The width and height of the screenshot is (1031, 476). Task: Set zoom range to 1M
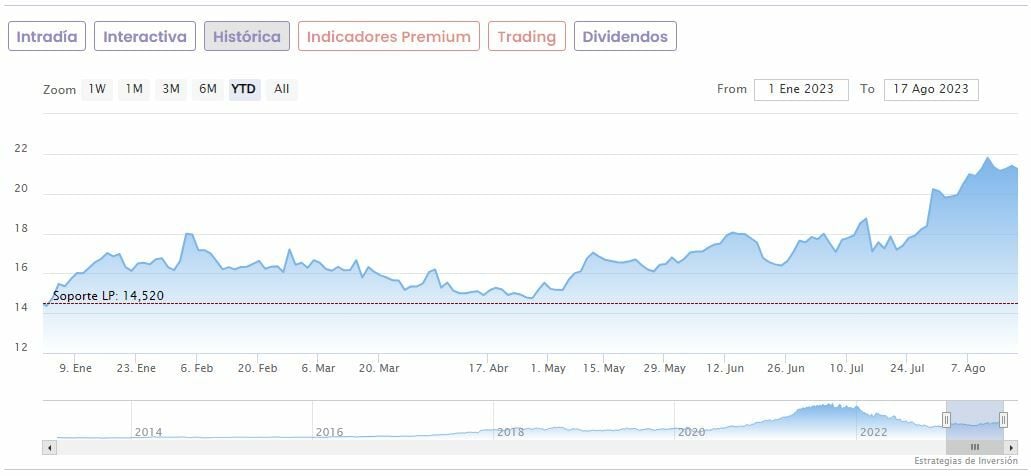click(134, 89)
